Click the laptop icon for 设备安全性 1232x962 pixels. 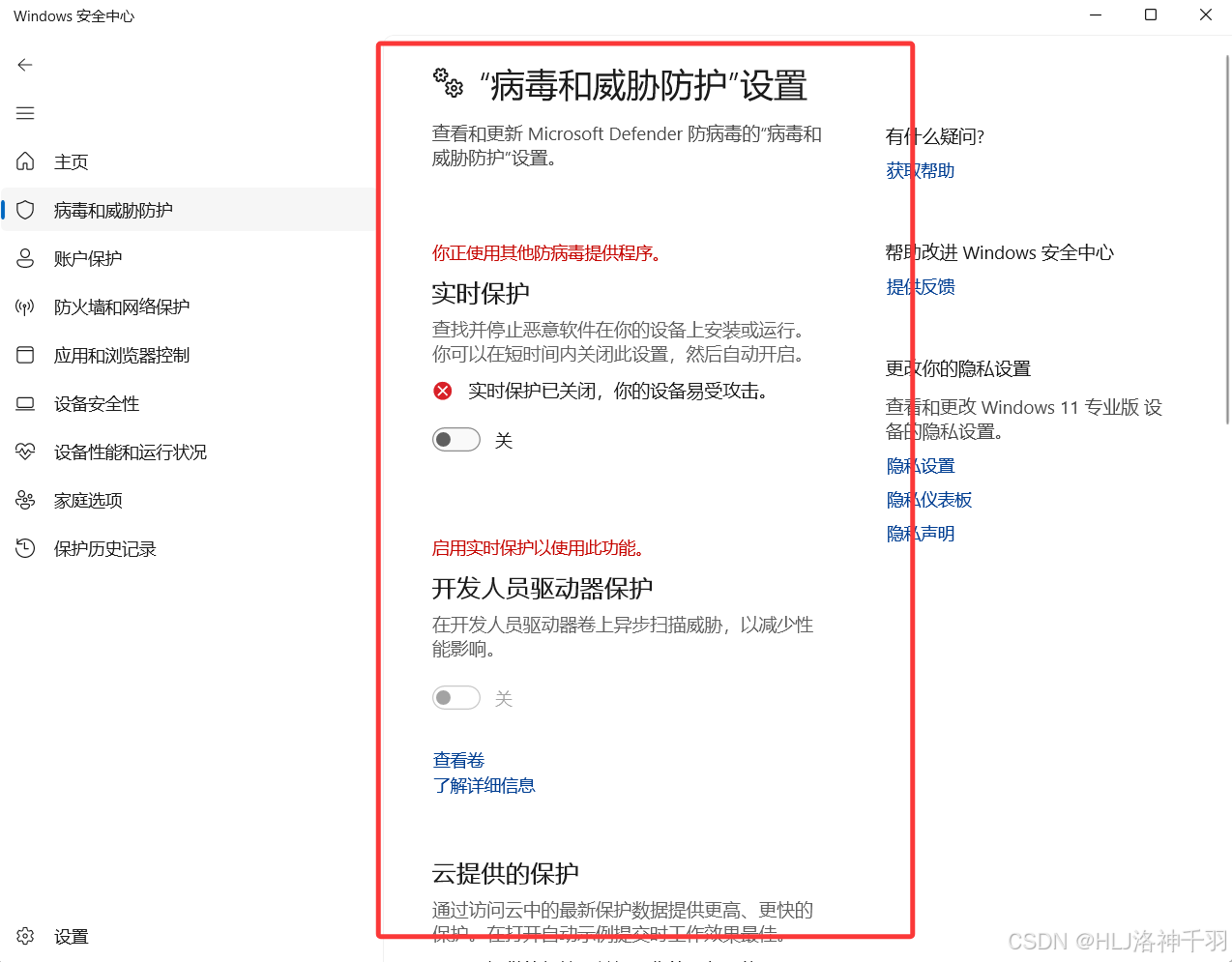point(25,403)
